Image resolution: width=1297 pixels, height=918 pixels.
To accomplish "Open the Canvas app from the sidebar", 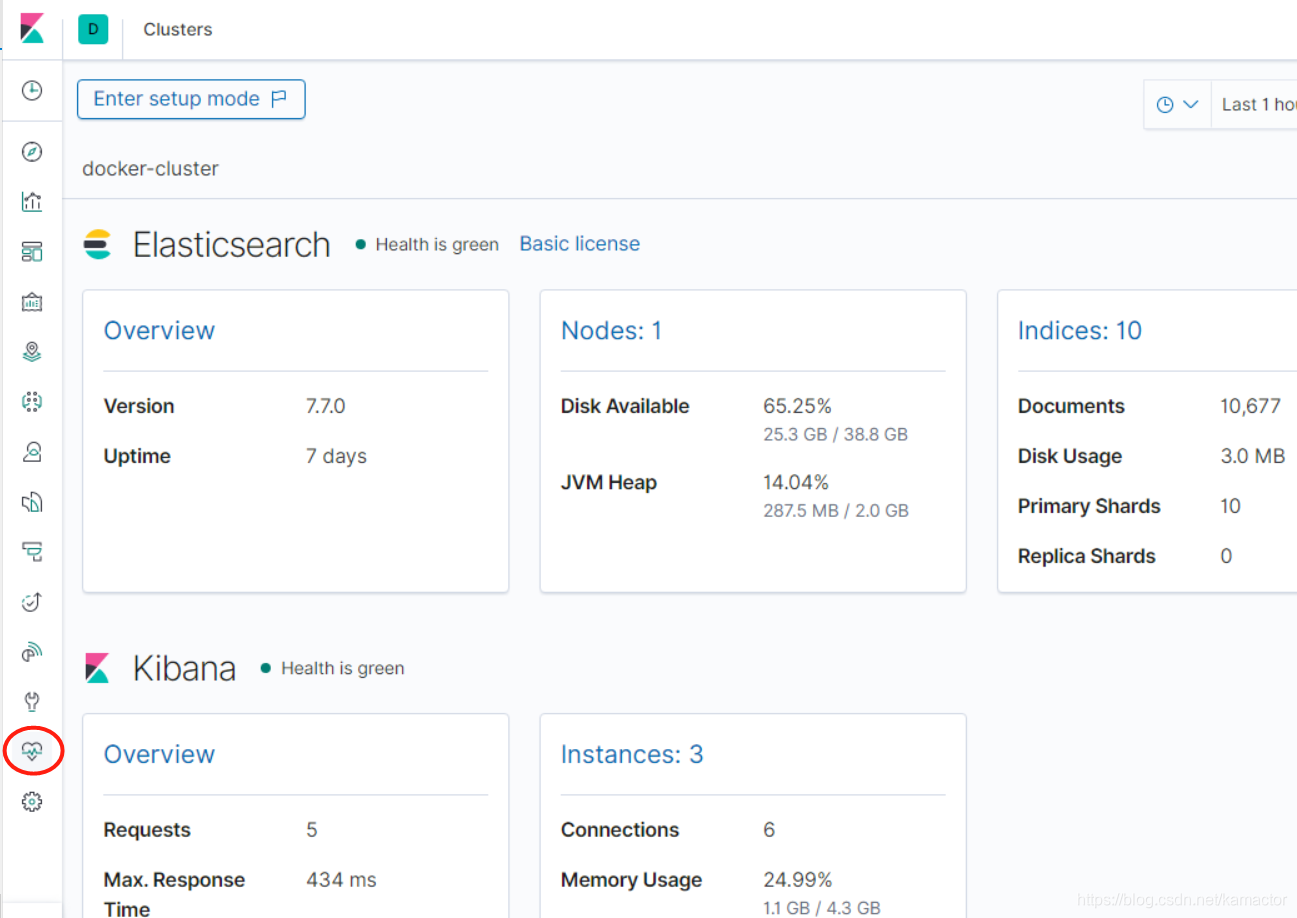I will tap(31, 302).
